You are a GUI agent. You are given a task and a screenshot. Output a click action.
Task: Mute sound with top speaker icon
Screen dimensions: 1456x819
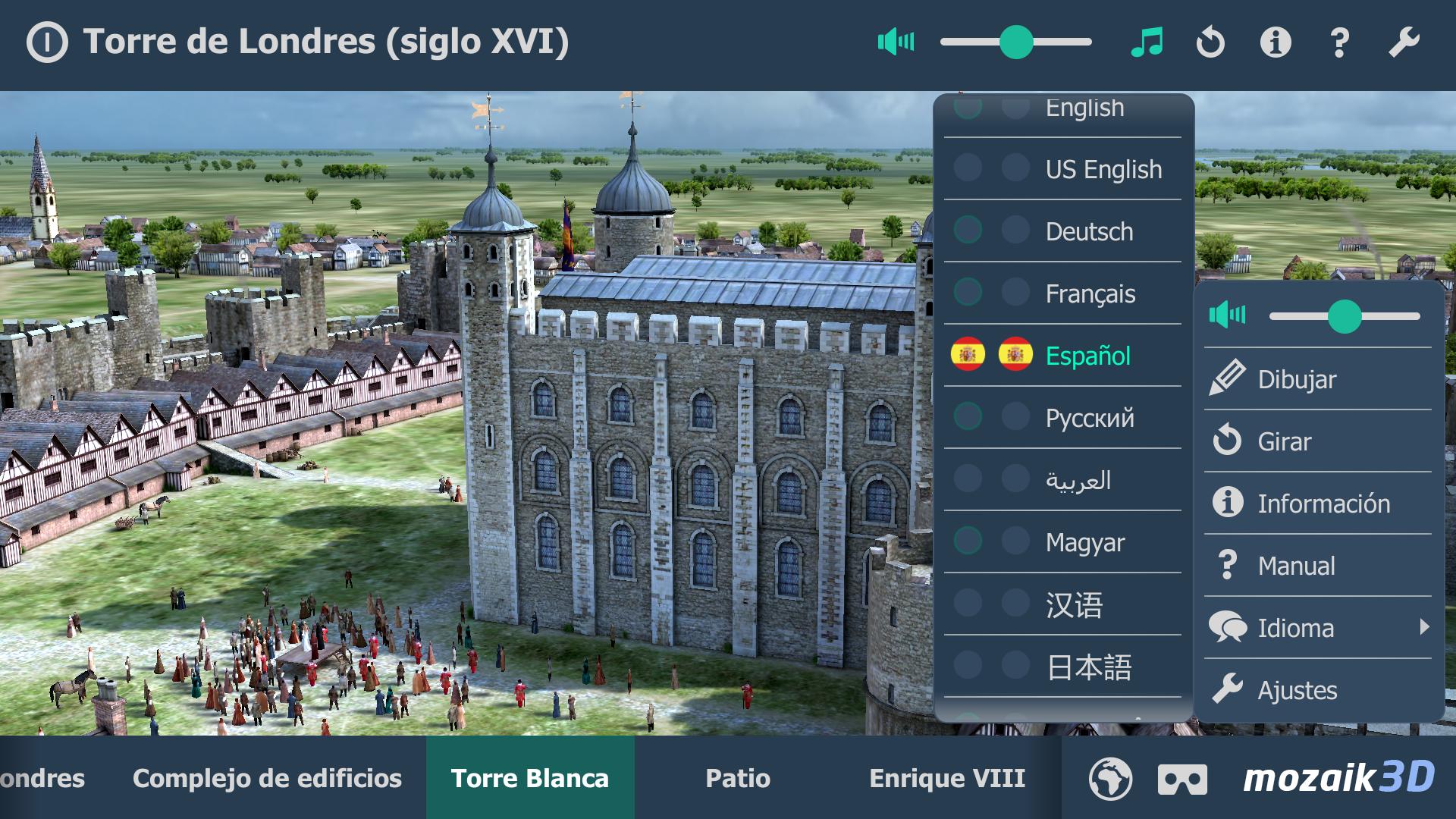[896, 42]
